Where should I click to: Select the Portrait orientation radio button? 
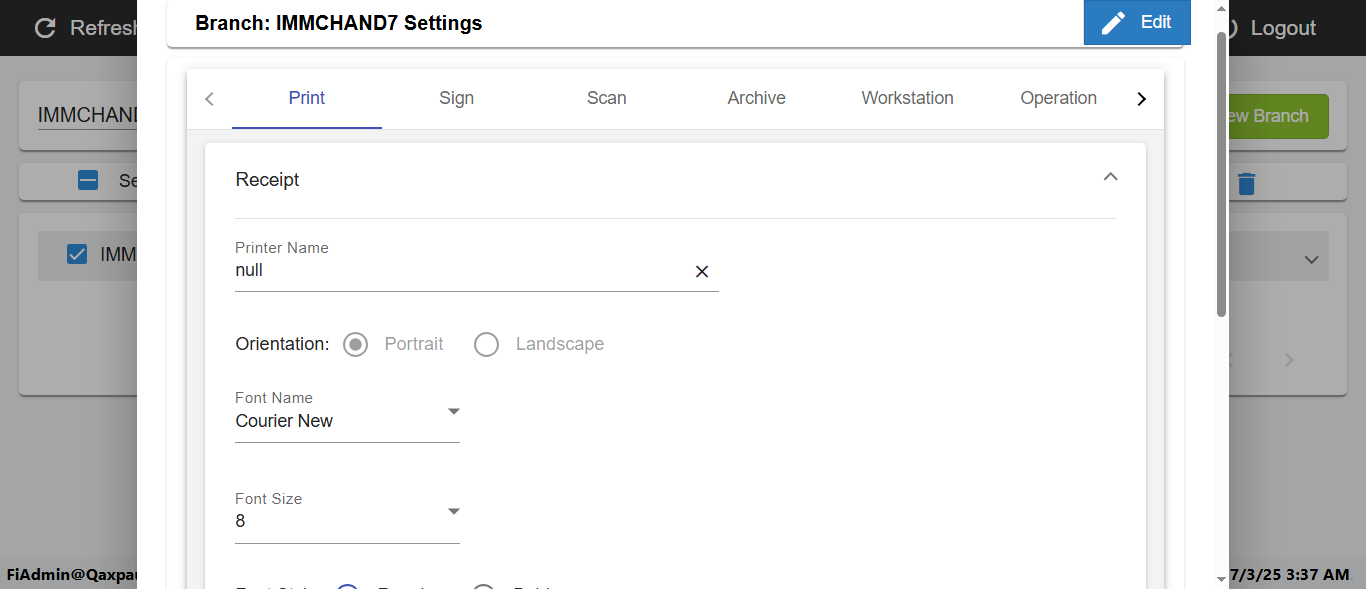pos(355,345)
